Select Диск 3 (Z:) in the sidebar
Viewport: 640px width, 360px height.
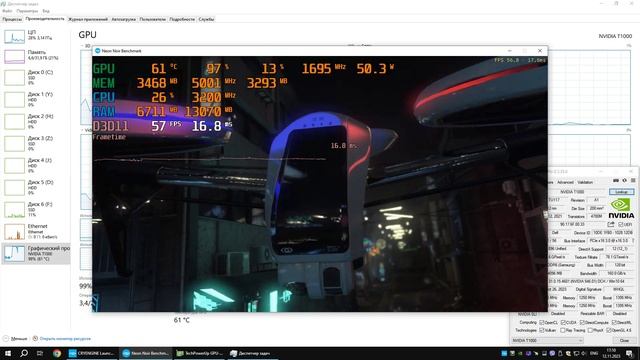coord(36,144)
